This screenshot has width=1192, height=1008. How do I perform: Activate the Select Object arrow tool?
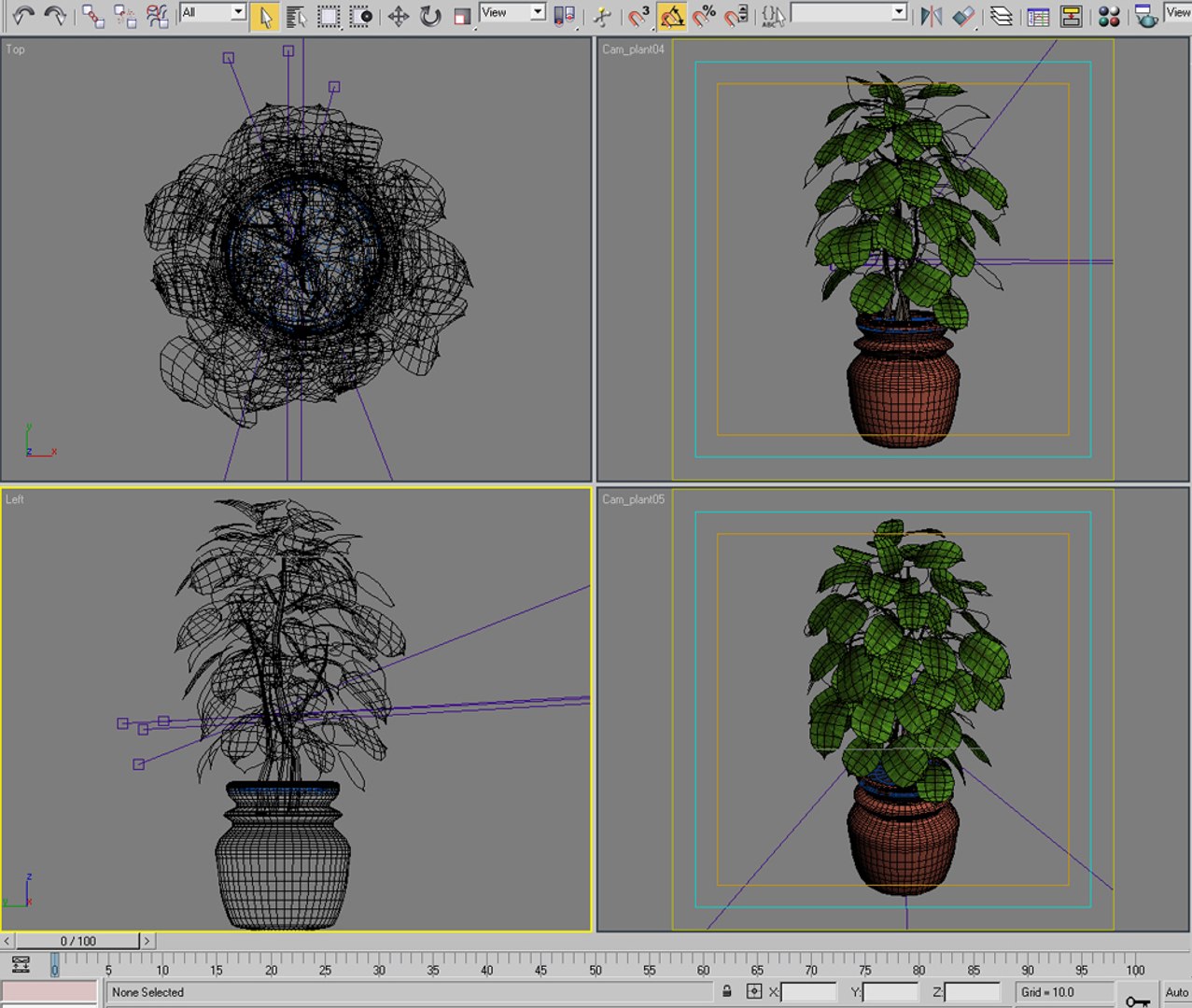pyautogui.click(x=264, y=16)
